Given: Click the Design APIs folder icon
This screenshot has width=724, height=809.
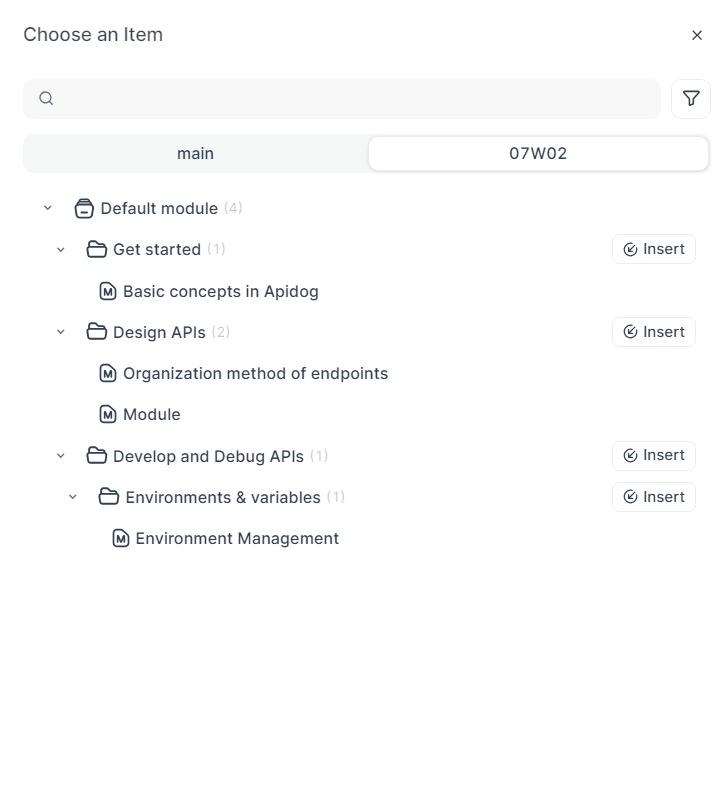Looking at the screenshot, I should click(97, 332).
